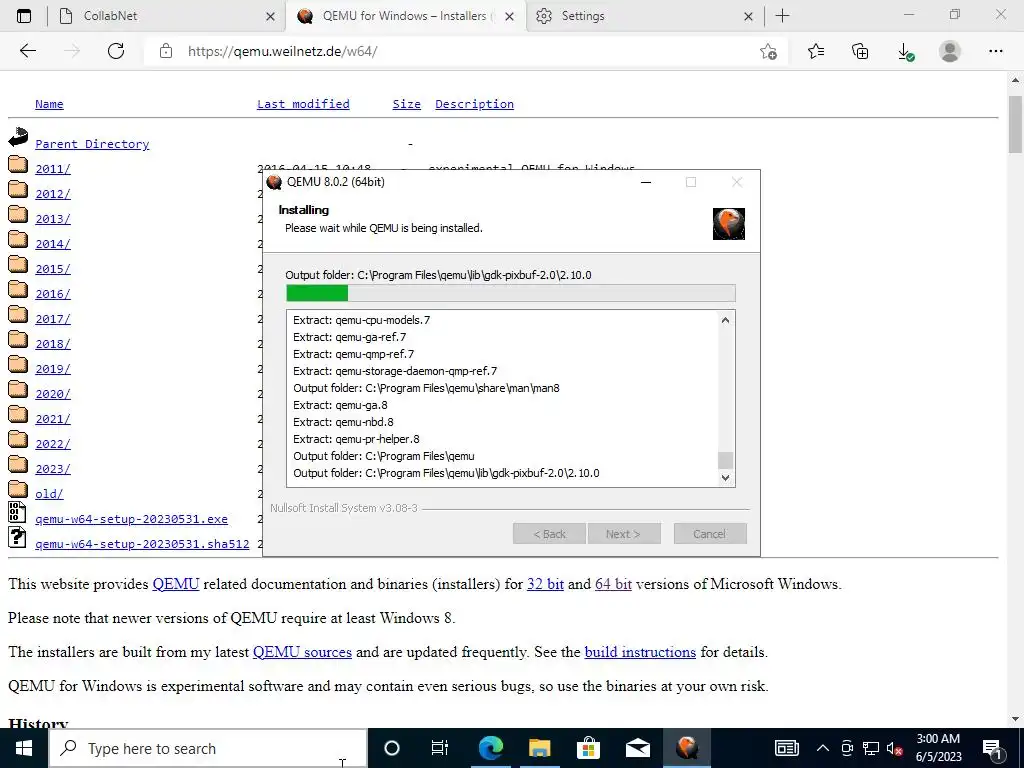Launch Microsoft Edge from taskbar
Viewport: 1024px width, 768px height.
(x=491, y=748)
